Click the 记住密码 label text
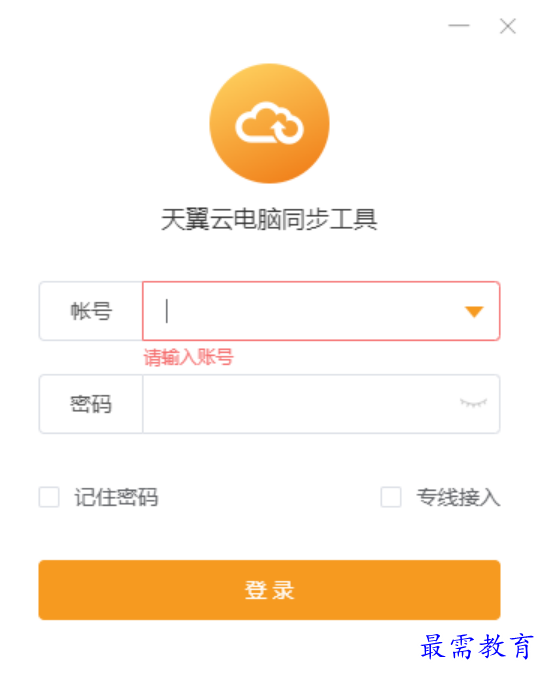Viewport: 542px width, 678px height. 116,497
